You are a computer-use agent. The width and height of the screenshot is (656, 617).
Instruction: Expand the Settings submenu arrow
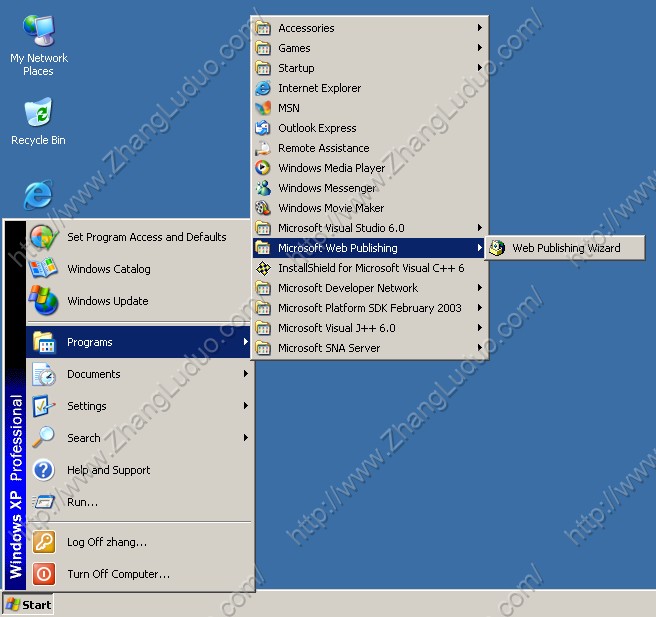pos(246,405)
